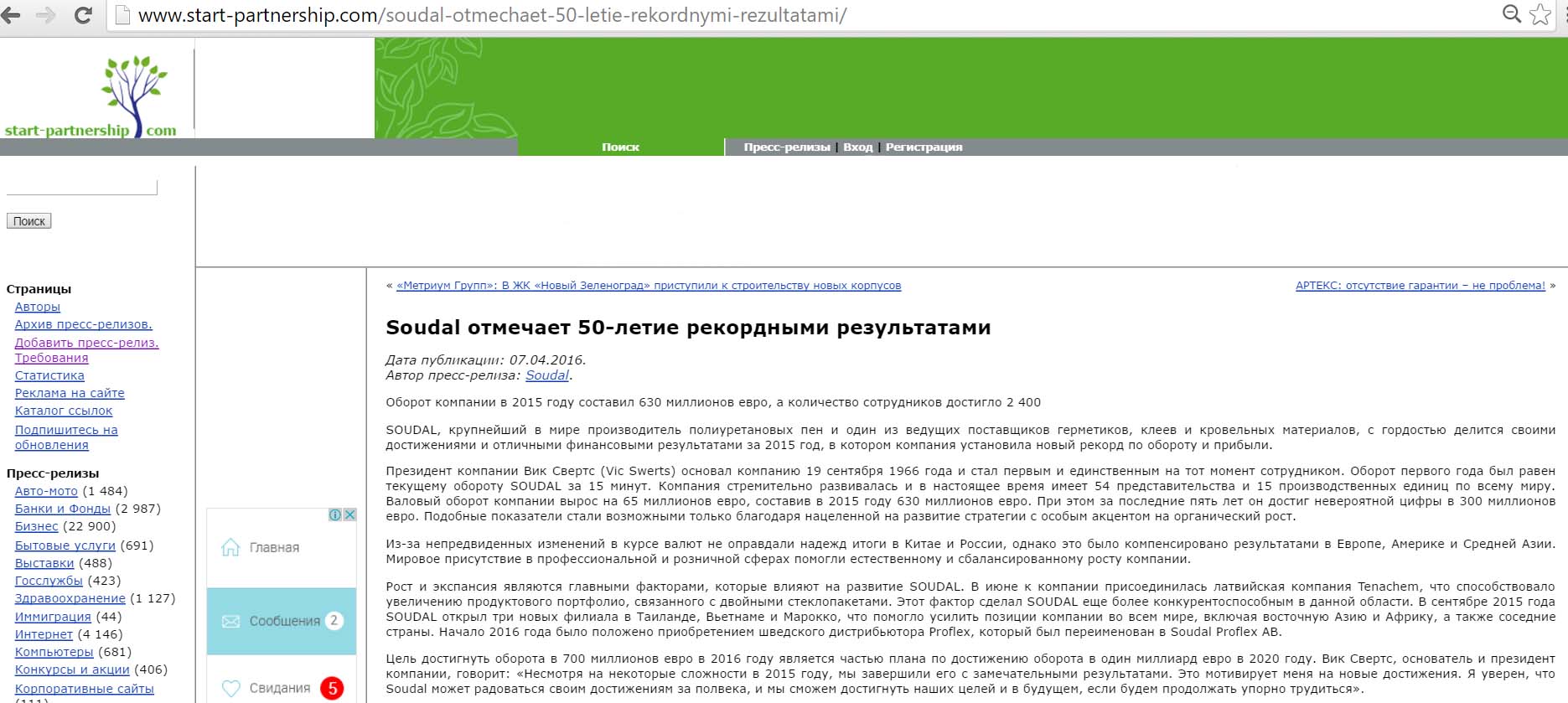Image resolution: width=1568 pixels, height=703 pixels.
Task: Click the house icon beside Главная
Action: tap(230, 547)
